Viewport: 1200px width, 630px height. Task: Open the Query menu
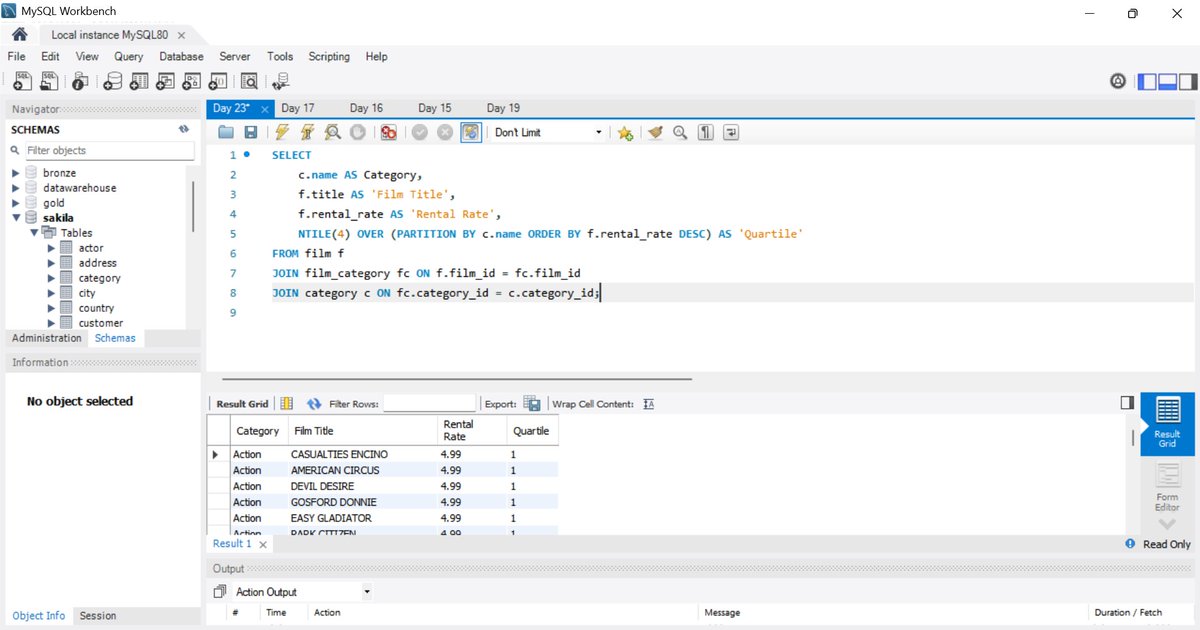(129, 57)
